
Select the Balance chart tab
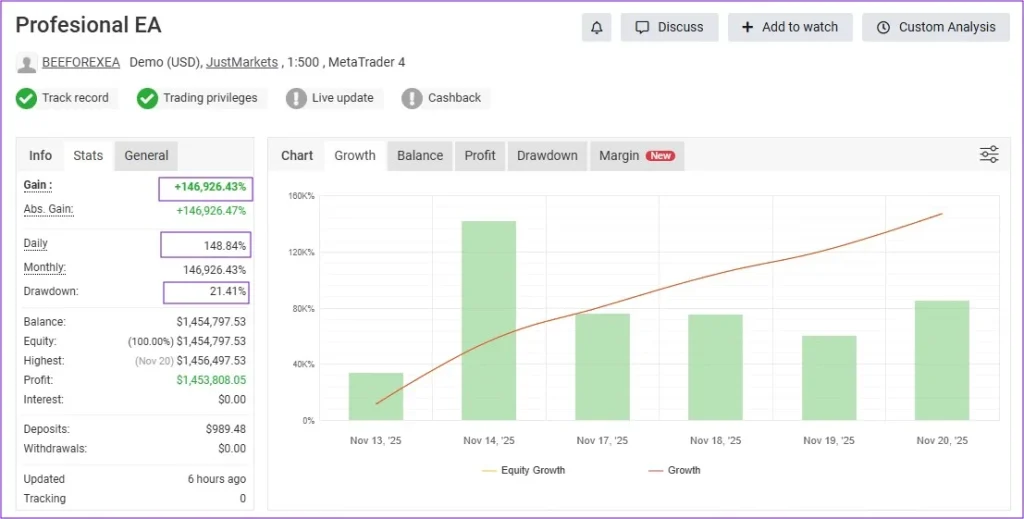tap(420, 156)
